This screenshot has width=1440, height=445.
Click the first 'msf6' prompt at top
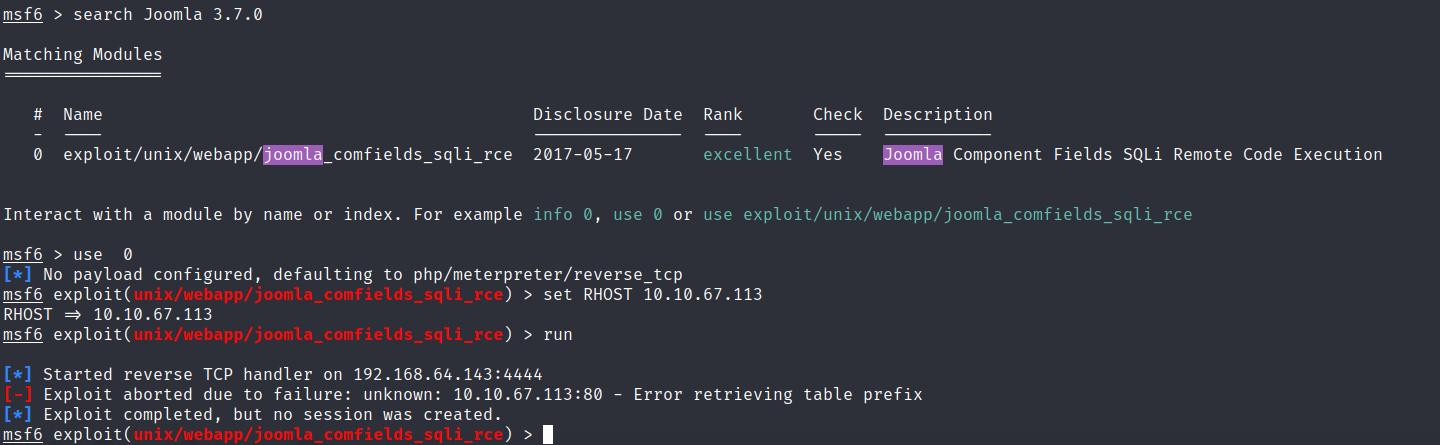pos(23,15)
